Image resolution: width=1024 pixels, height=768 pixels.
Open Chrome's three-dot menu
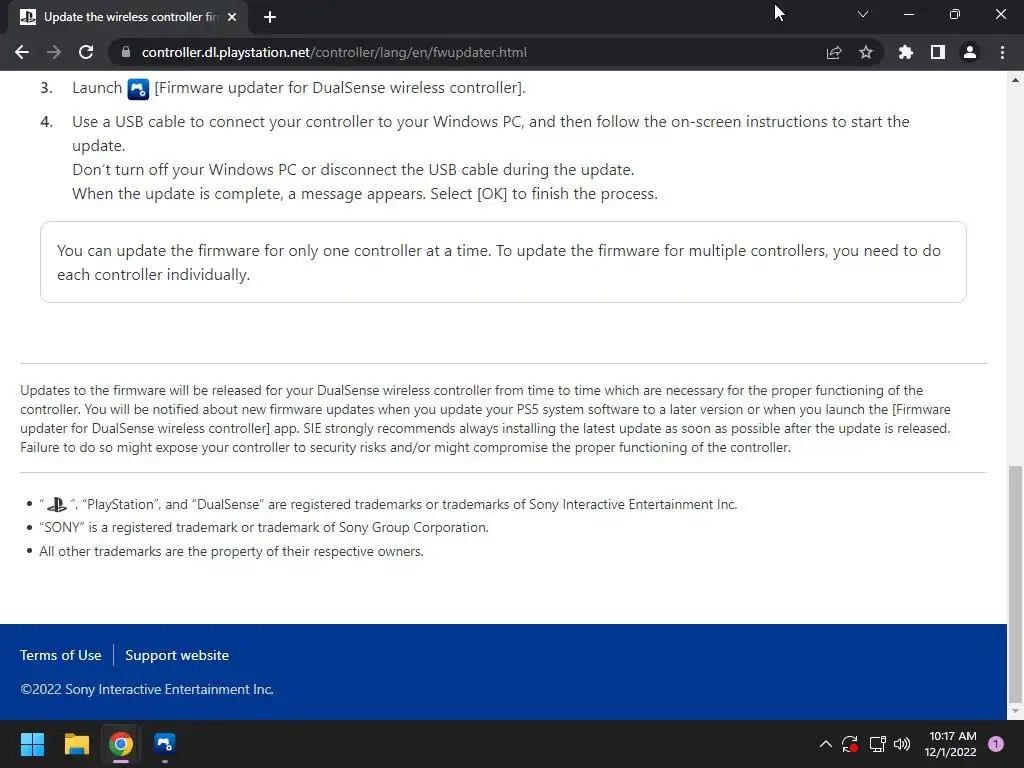pyautogui.click(x=1002, y=52)
